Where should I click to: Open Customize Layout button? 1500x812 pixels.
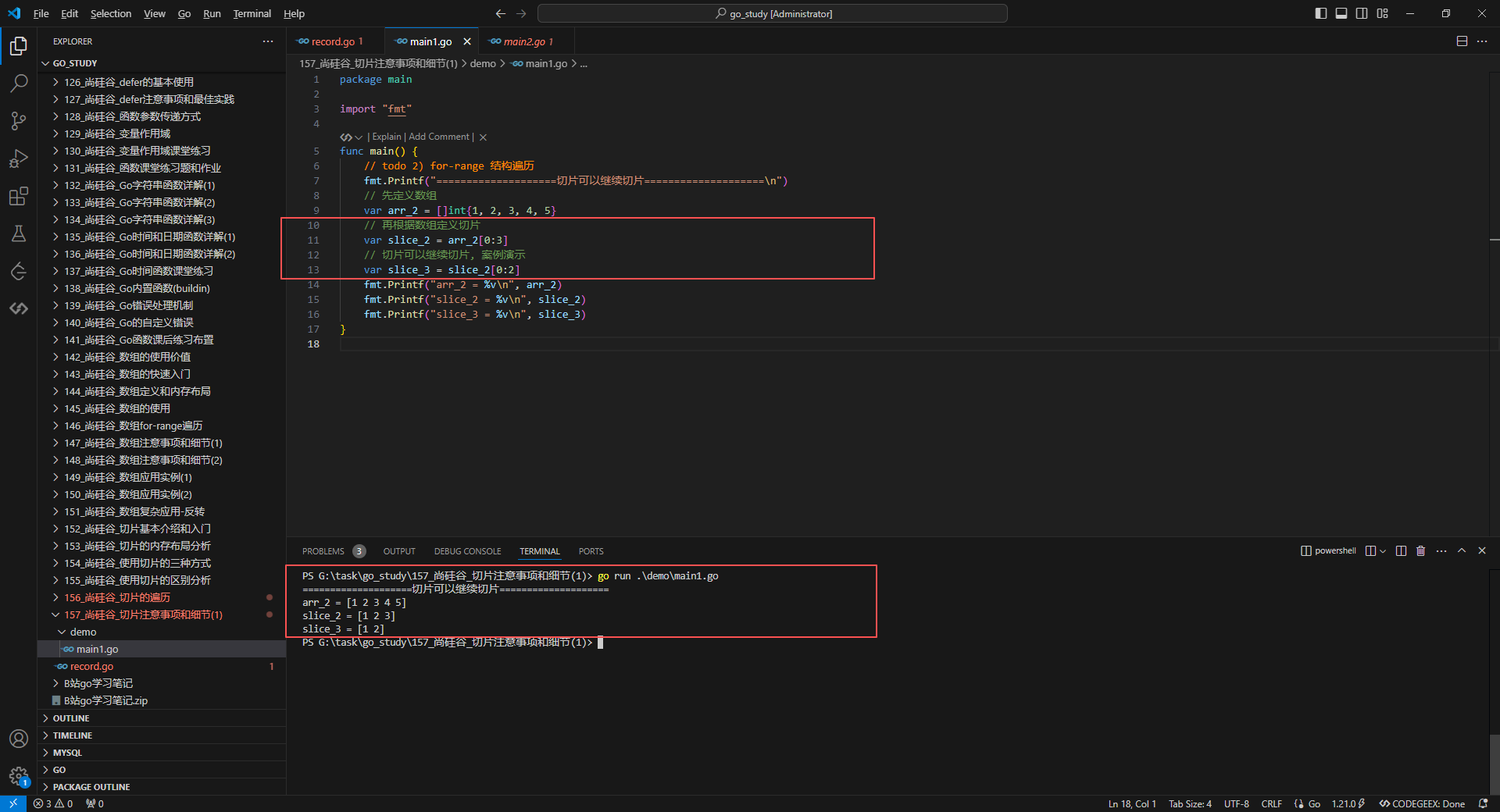point(1383,13)
